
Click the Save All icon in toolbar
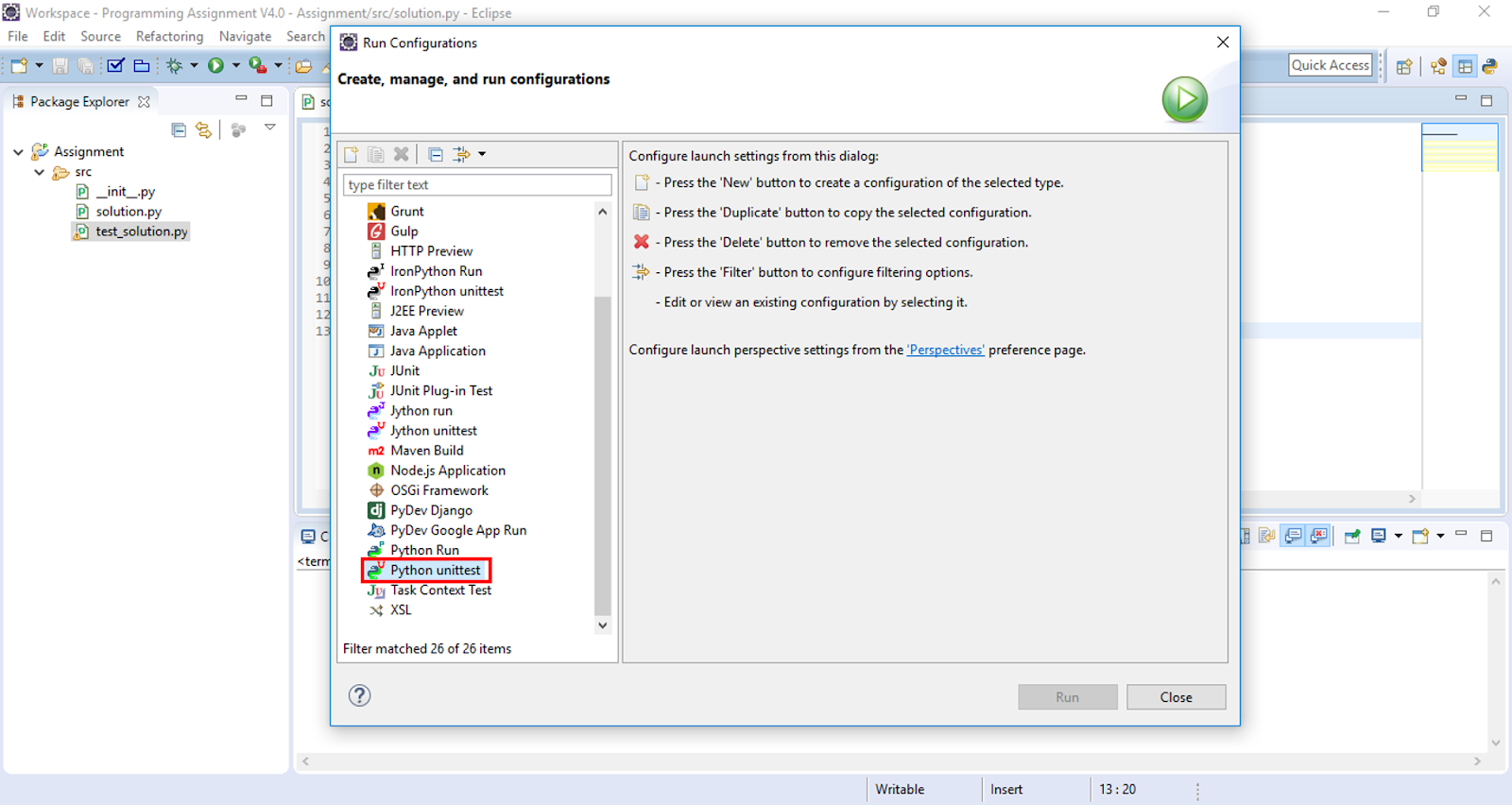tap(85, 65)
